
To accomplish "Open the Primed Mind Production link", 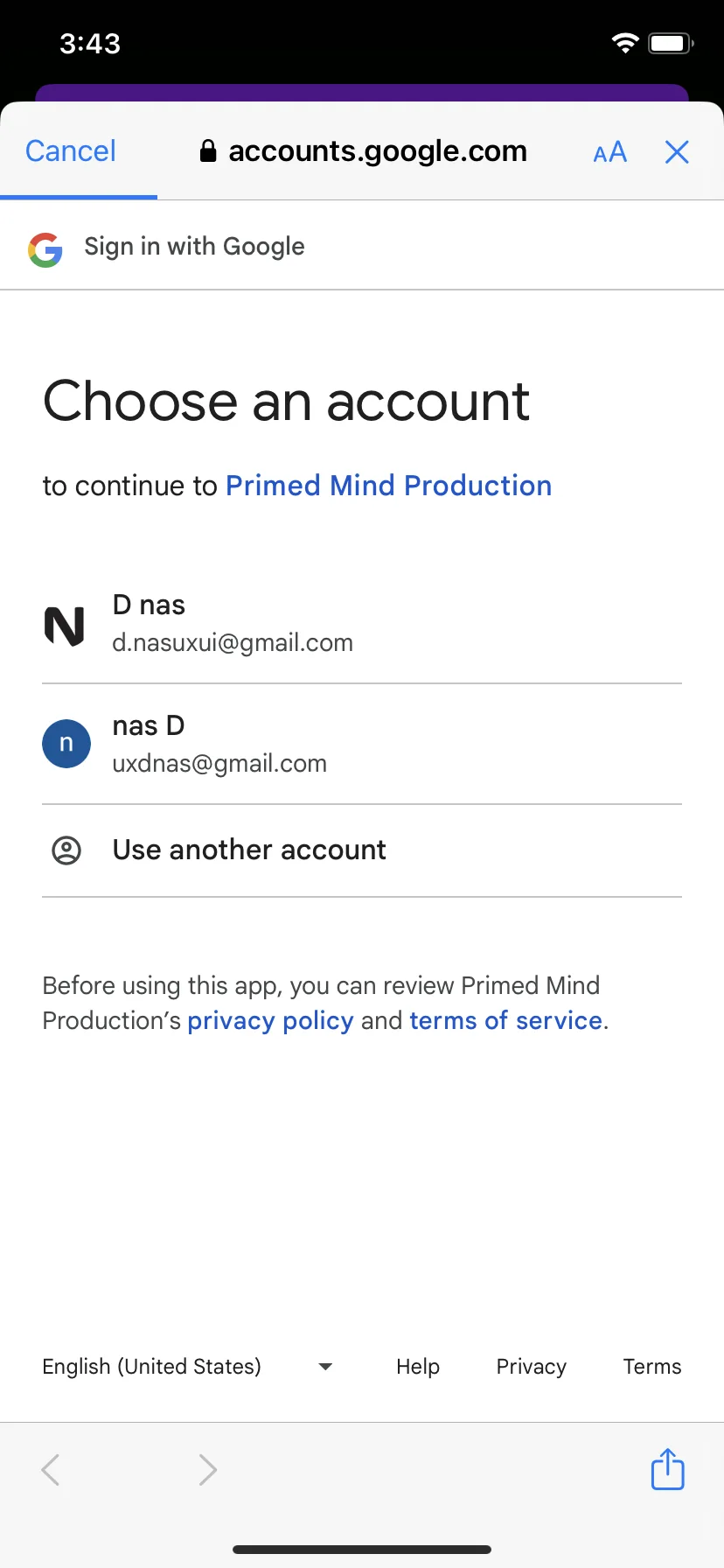I will pyautogui.click(x=388, y=486).
